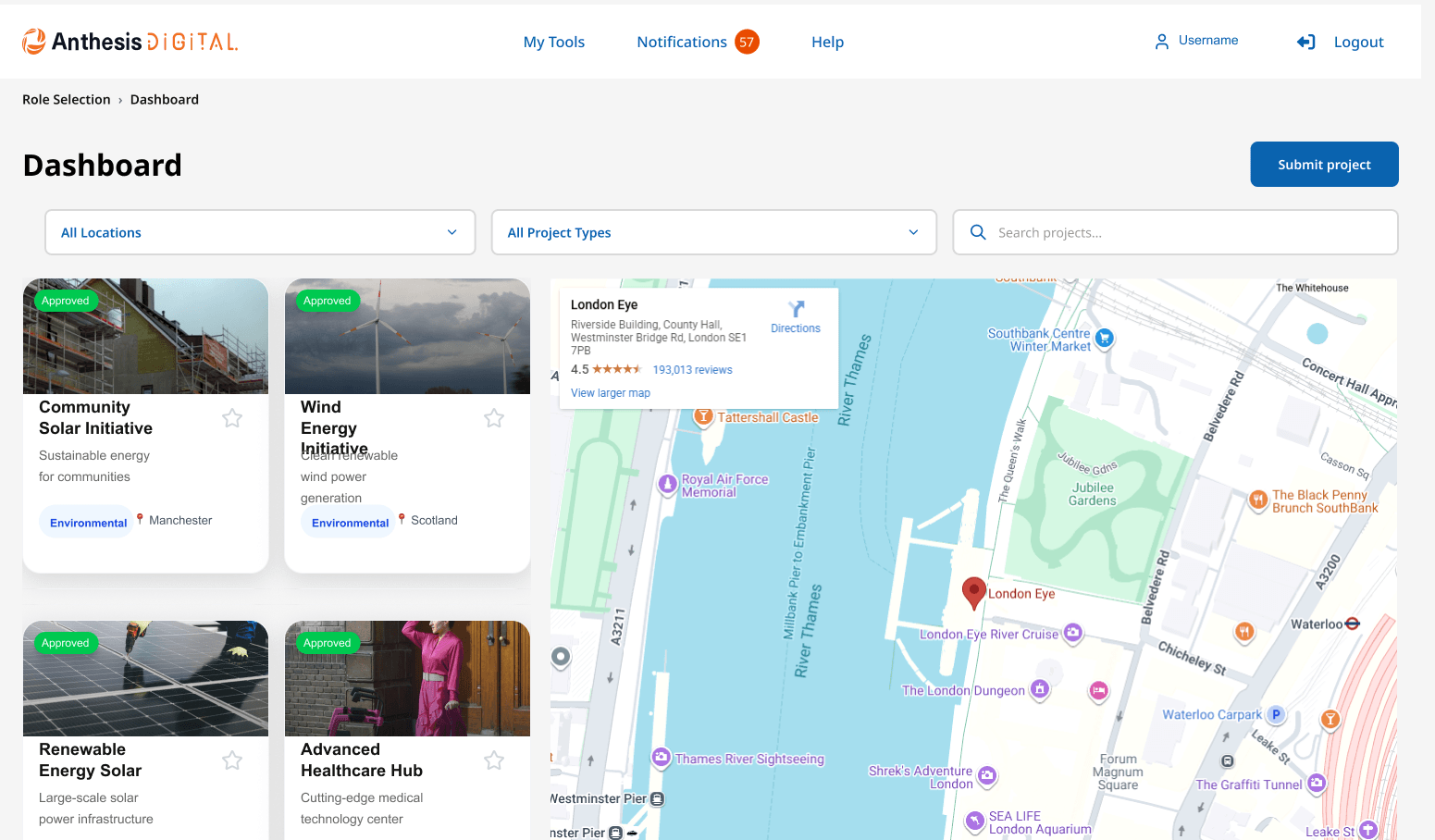Click the London Eye red map pin
This screenshot has width=1435, height=840.
(x=973, y=592)
